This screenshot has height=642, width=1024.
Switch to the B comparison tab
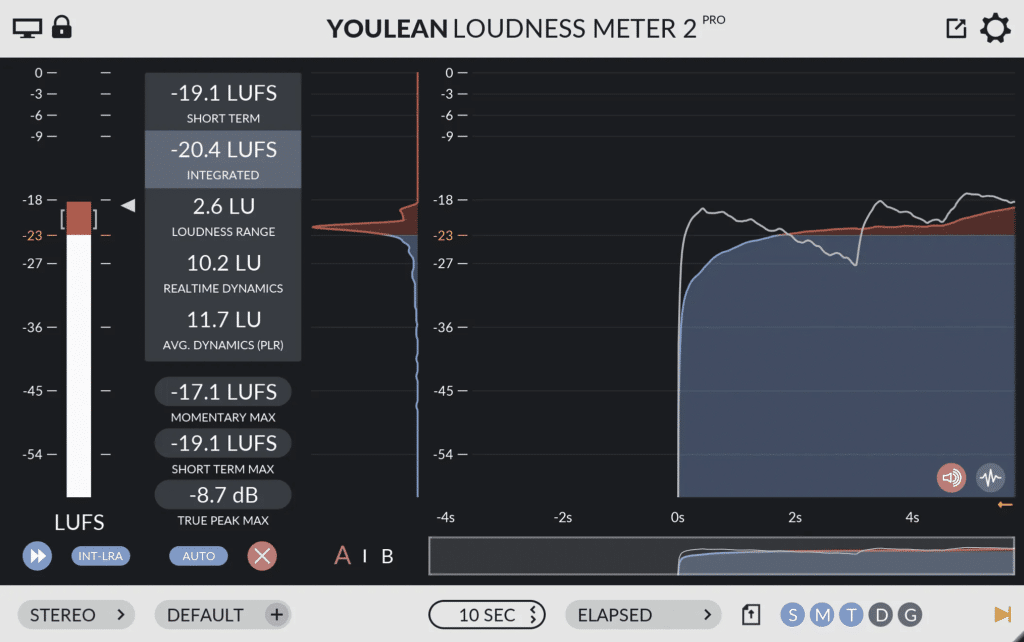tap(386, 556)
